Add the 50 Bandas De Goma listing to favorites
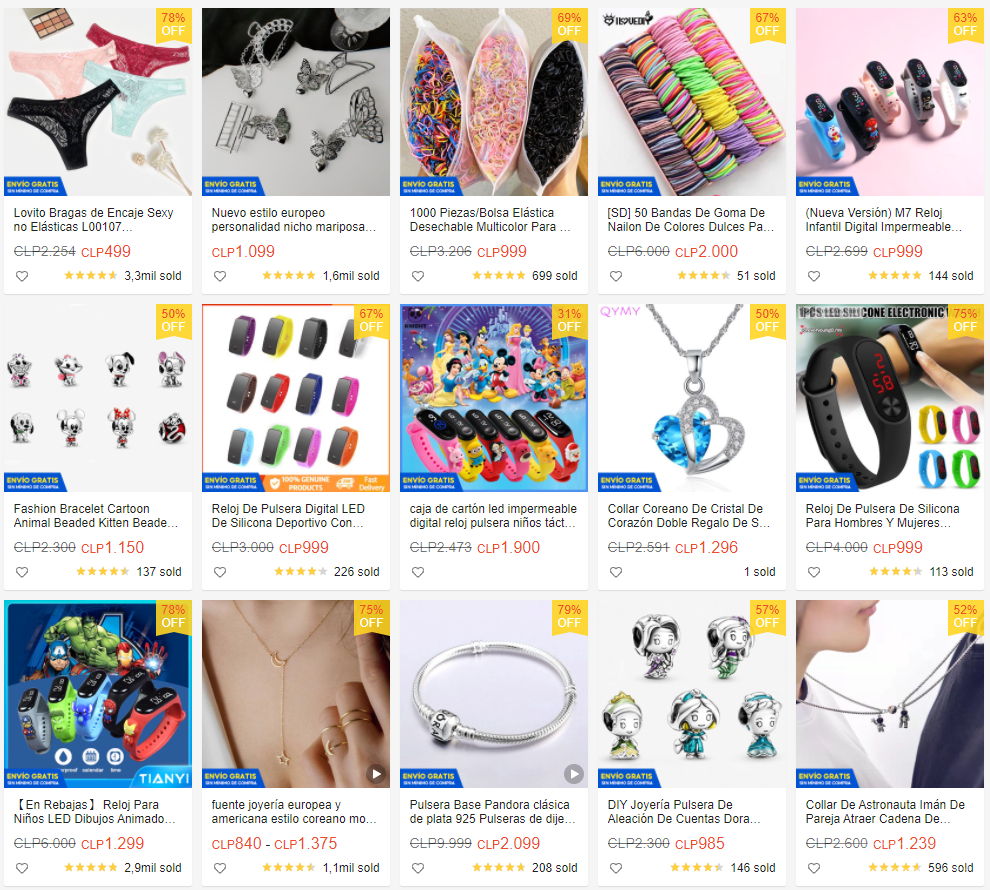Image resolution: width=990 pixels, height=890 pixels. (616, 276)
